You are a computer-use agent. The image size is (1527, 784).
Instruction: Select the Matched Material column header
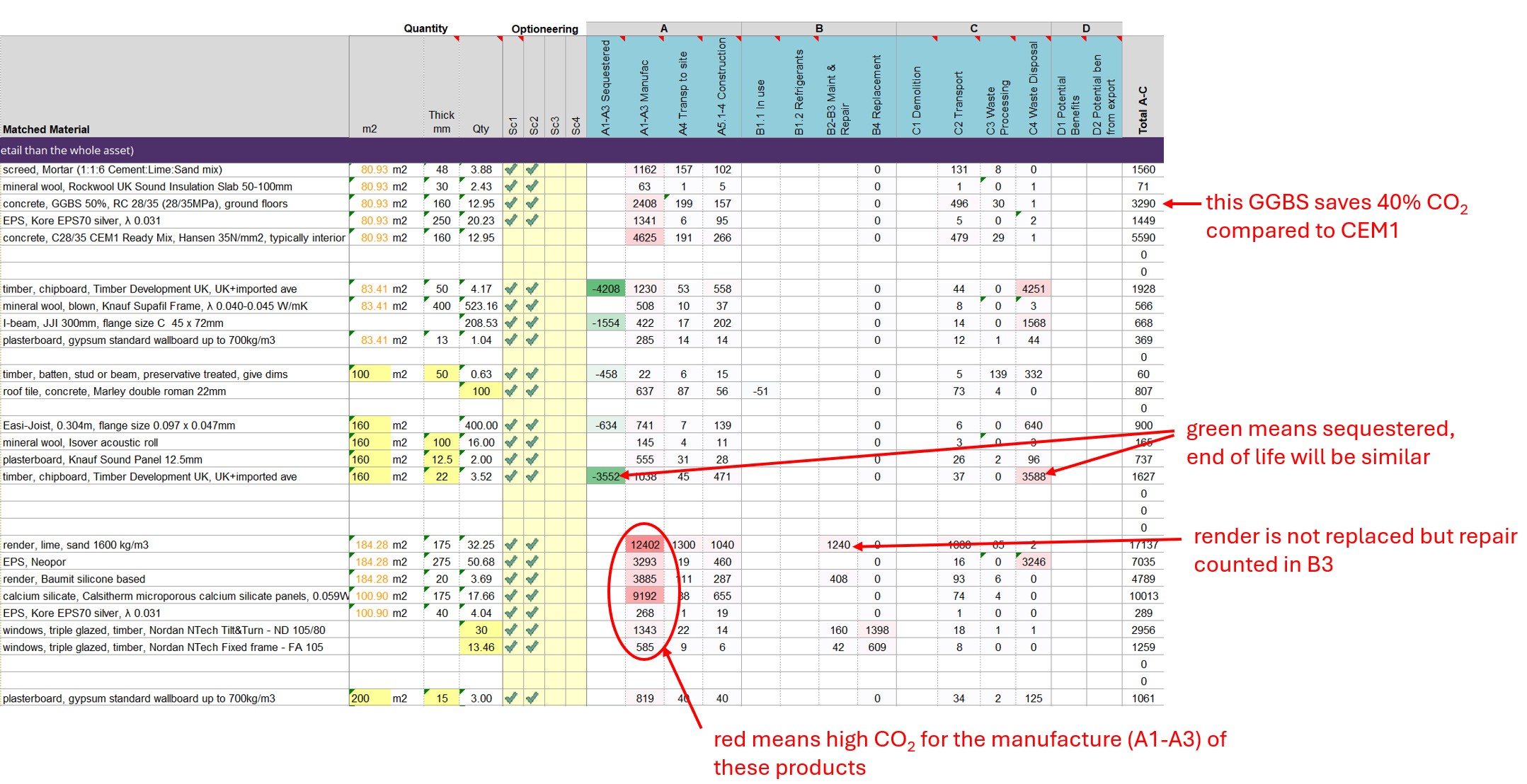[47, 129]
